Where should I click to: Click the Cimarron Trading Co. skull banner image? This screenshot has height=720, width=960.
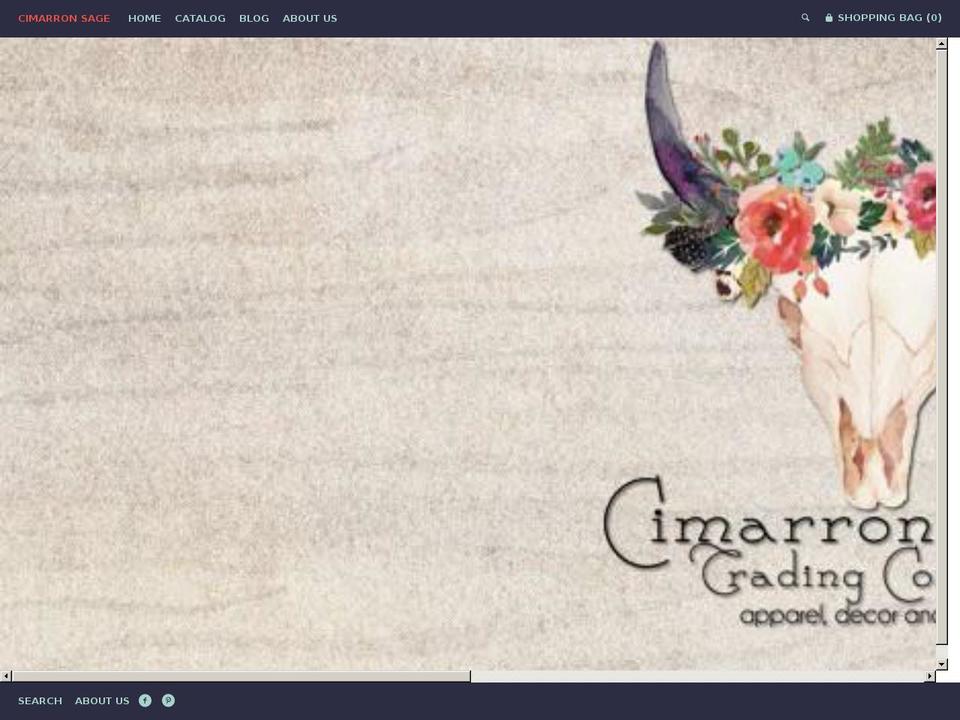tap(468, 354)
